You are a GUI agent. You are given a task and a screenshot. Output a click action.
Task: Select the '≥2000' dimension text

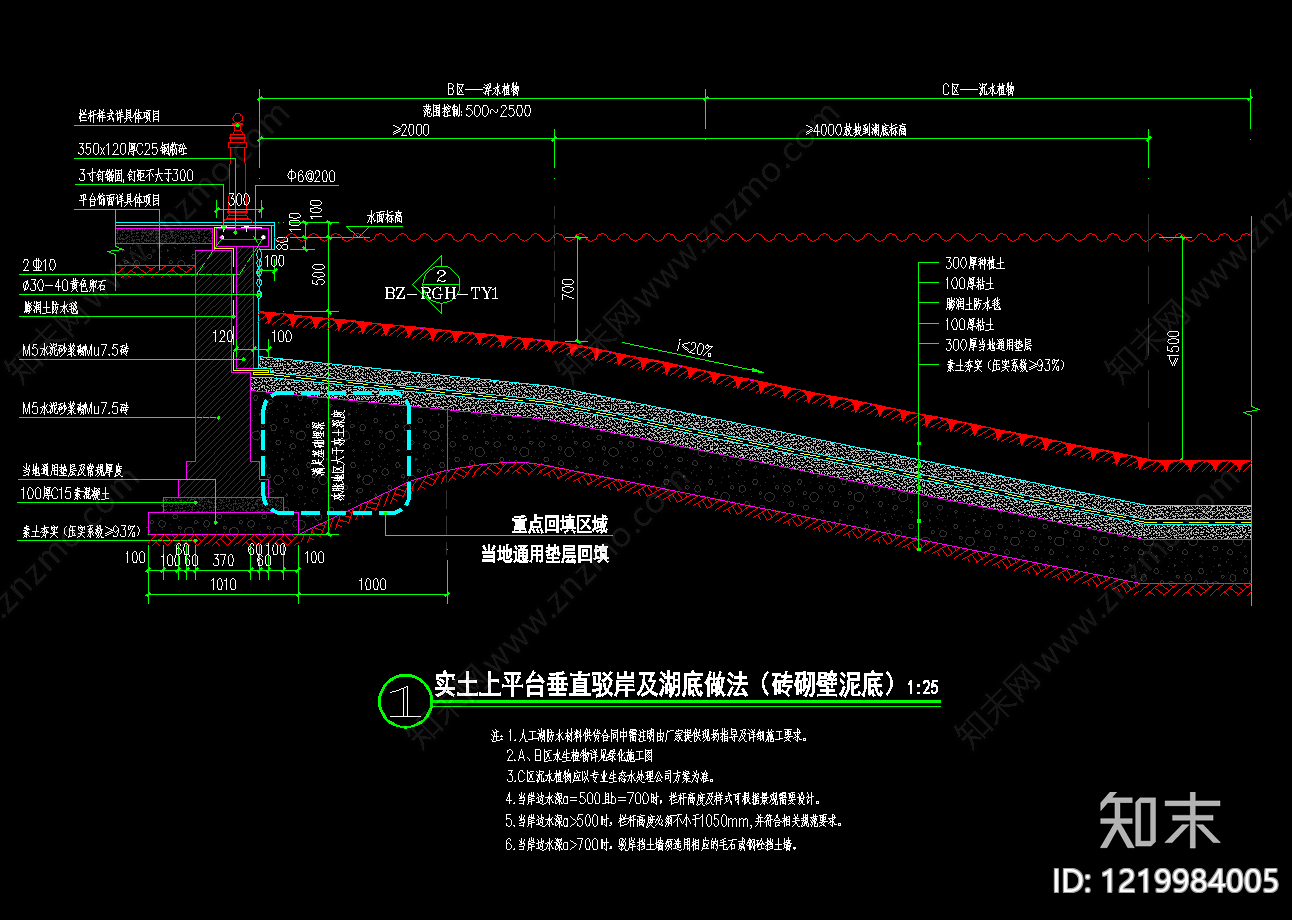[x=411, y=131]
